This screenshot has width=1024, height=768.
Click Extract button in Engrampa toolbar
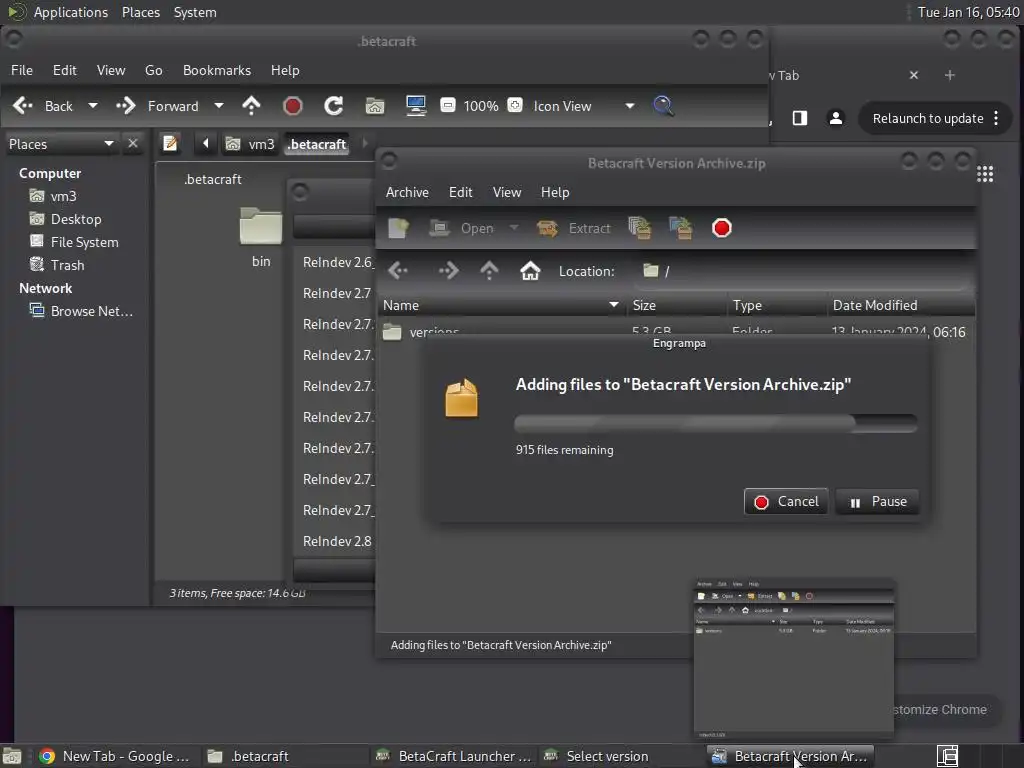[x=574, y=228]
